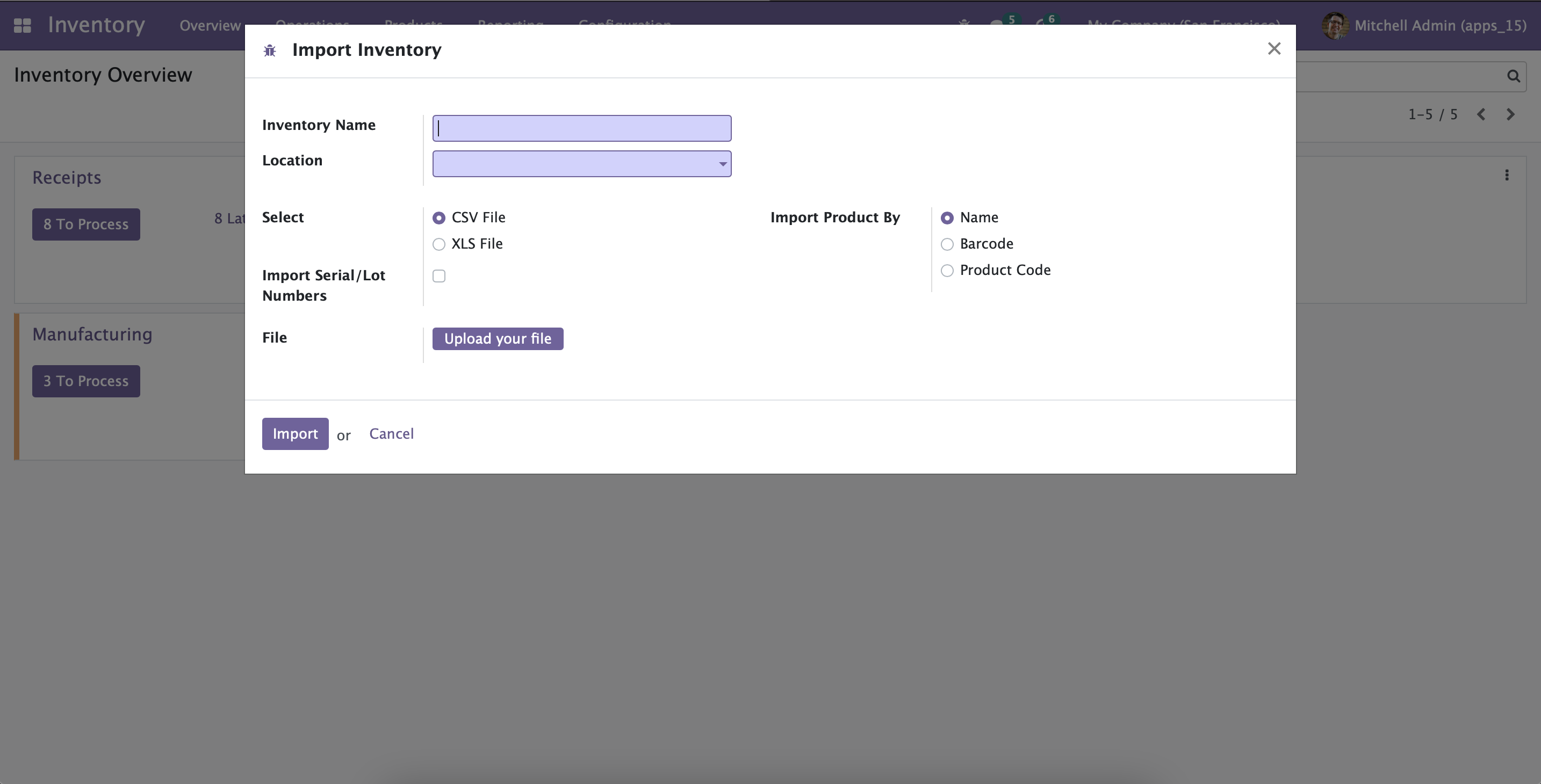Choose Barcode as import product method
The width and height of the screenshot is (1541, 784).
click(x=947, y=244)
